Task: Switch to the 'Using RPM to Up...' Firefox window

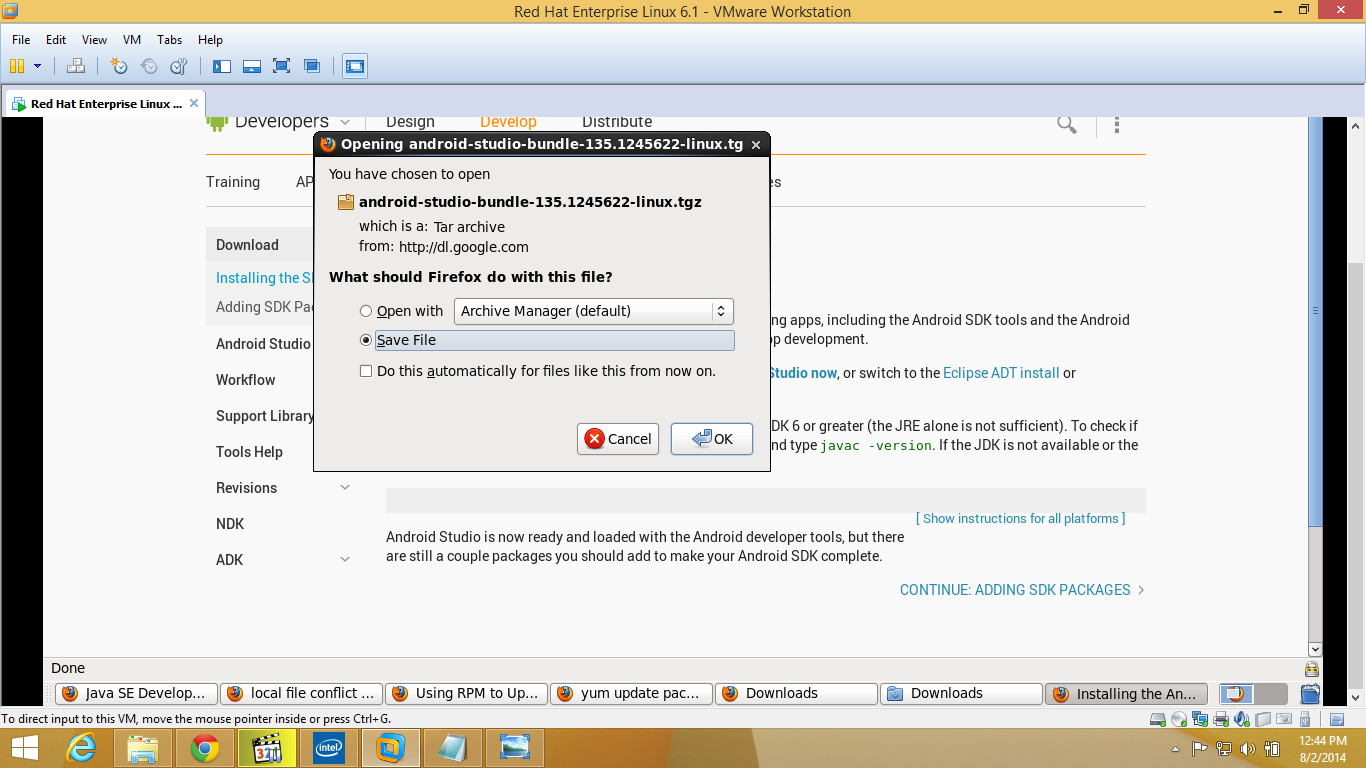Action: click(468, 693)
